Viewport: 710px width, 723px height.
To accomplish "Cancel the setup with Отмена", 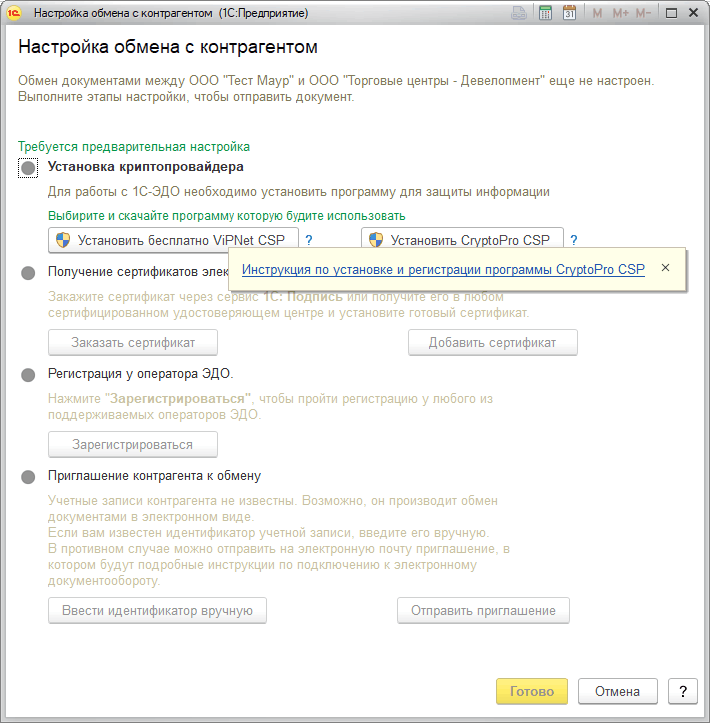I will 617,691.
